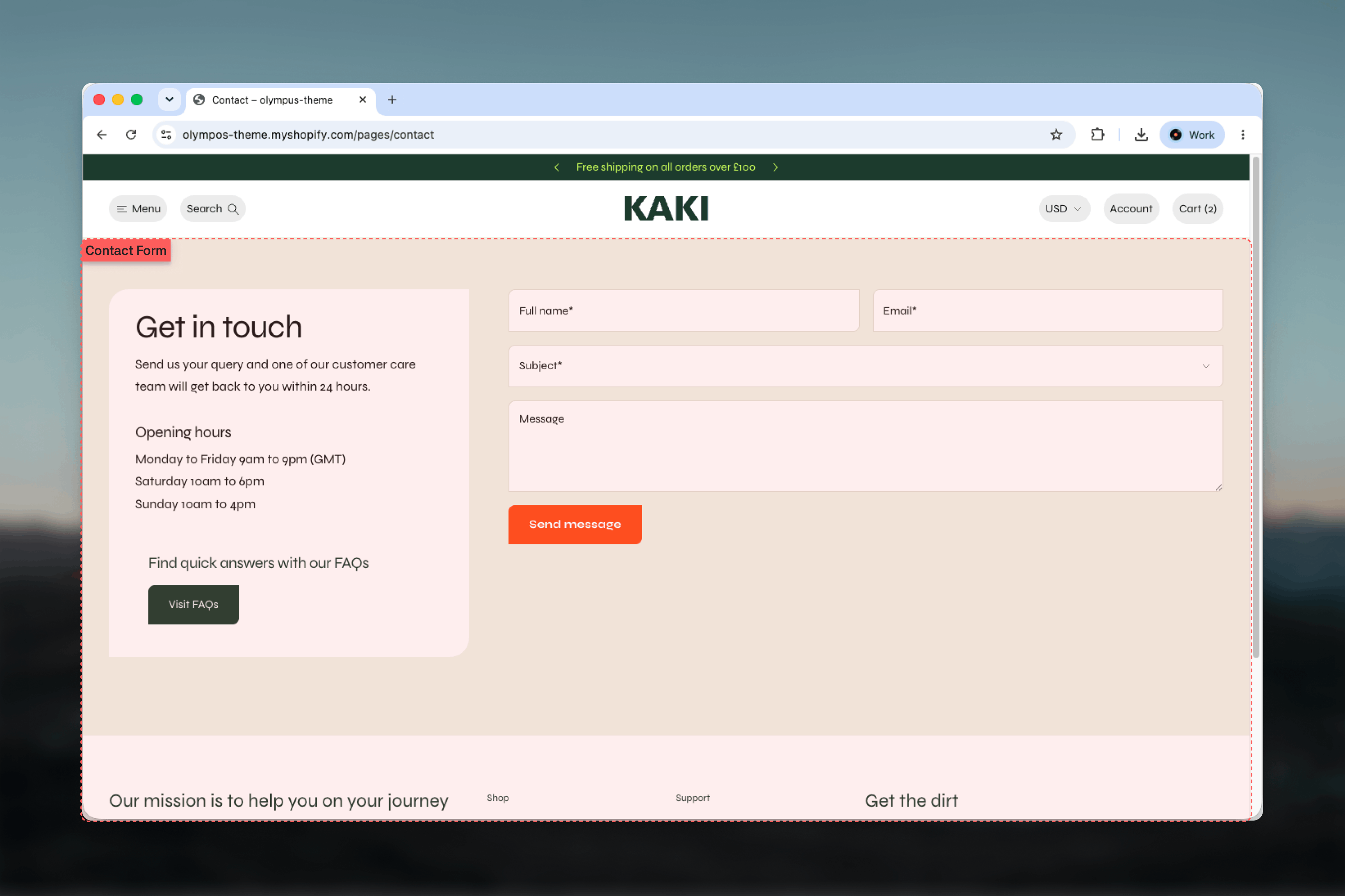Image resolution: width=1345 pixels, height=896 pixels.
Task: Open Cart (2)
Action: coord(1197,209)
